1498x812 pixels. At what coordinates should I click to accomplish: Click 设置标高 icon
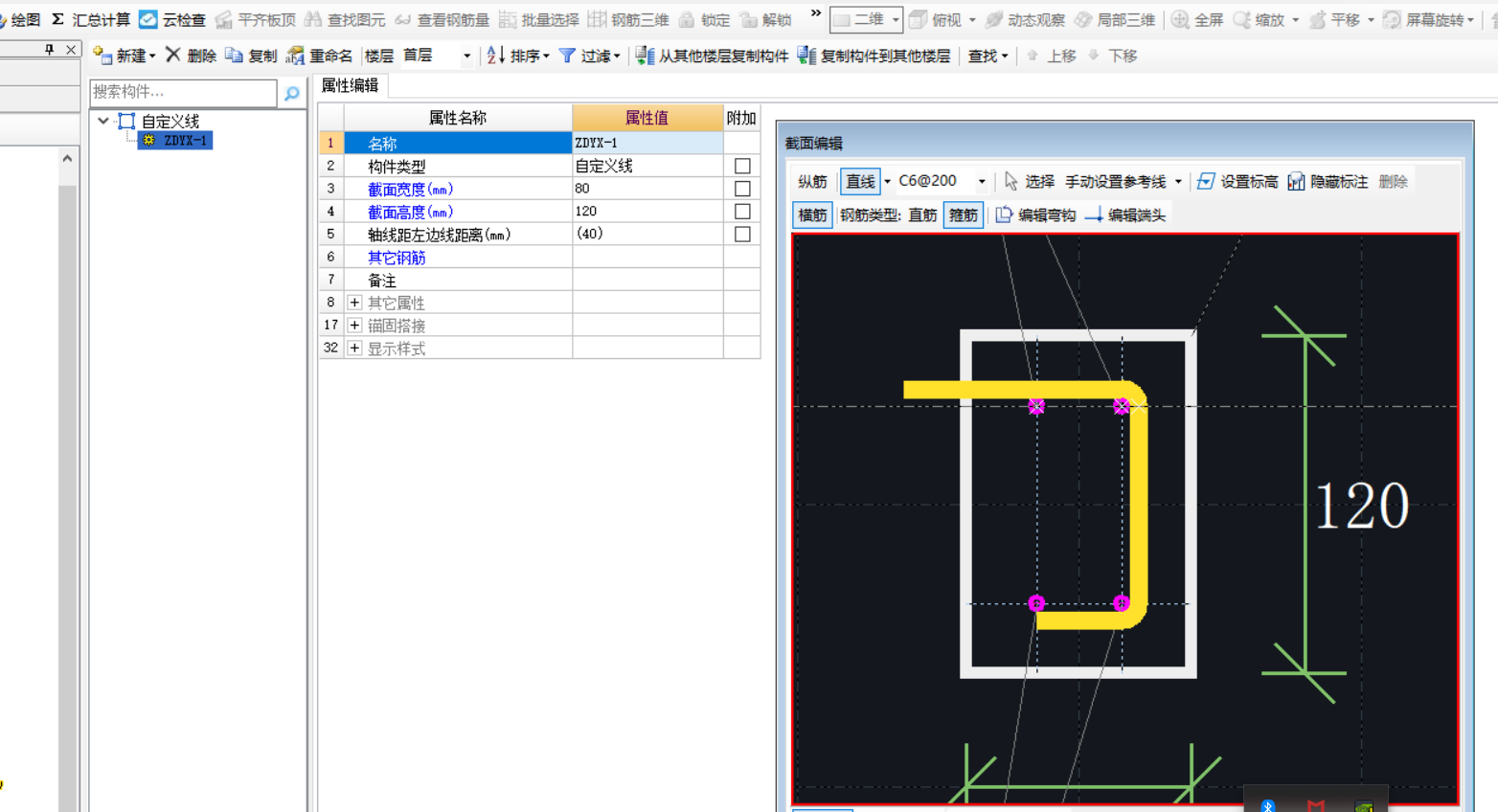[1206, 181]
